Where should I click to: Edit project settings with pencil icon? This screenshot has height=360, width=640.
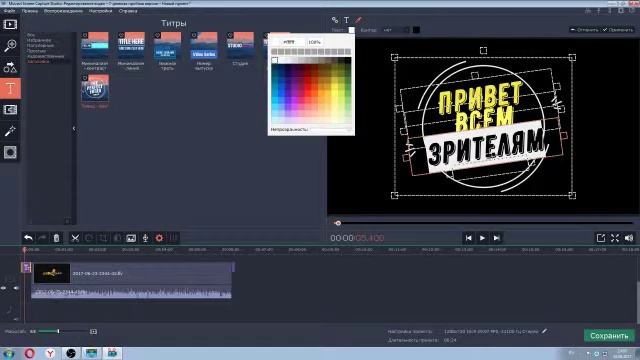(x=544, y=331)
